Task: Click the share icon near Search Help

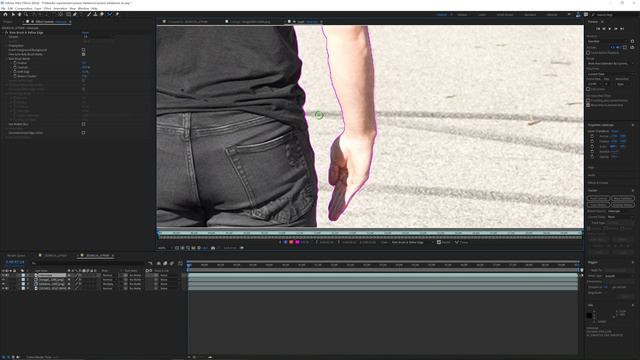Action: [x=578, y=15]
